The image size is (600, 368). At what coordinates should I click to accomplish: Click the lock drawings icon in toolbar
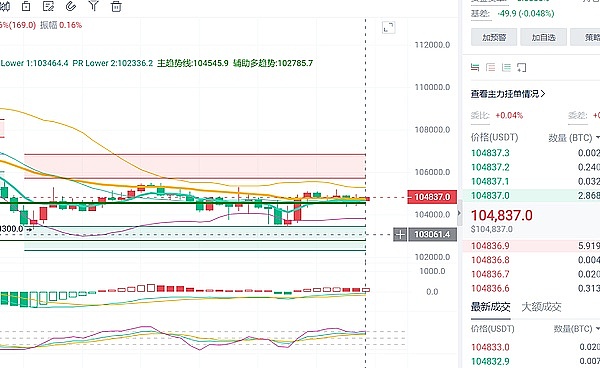[x=26, y=6]
